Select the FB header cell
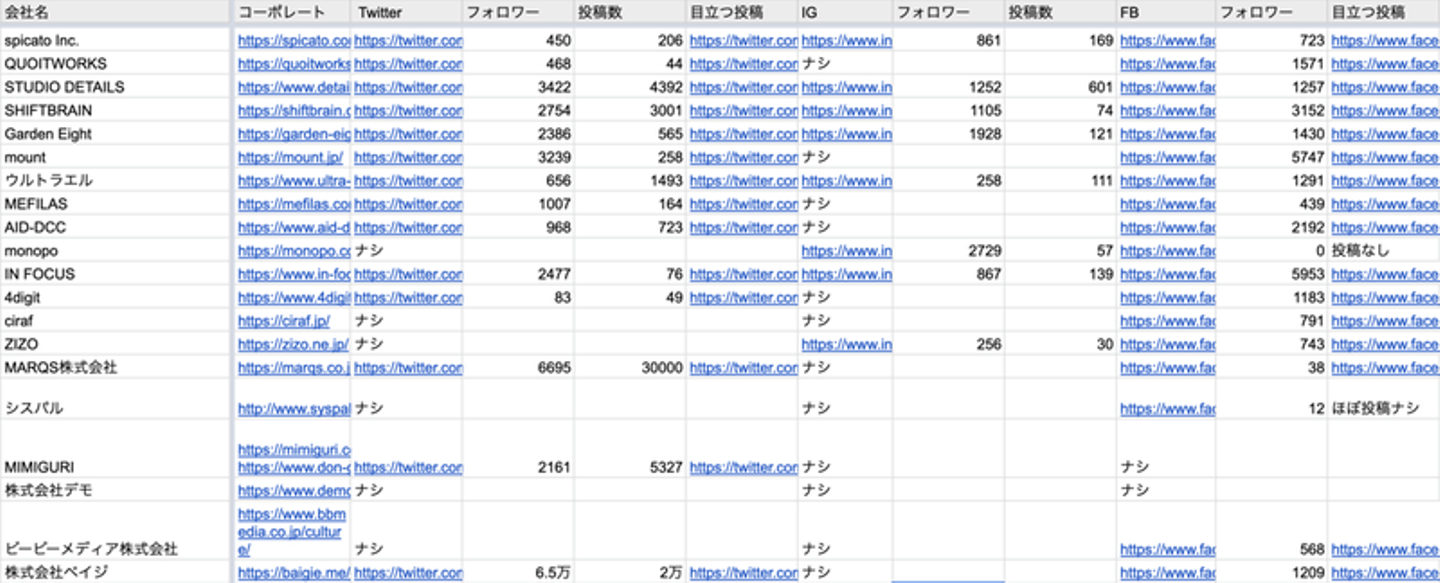The width and height of the screenshot is (1440, 583). [1166, 12]
